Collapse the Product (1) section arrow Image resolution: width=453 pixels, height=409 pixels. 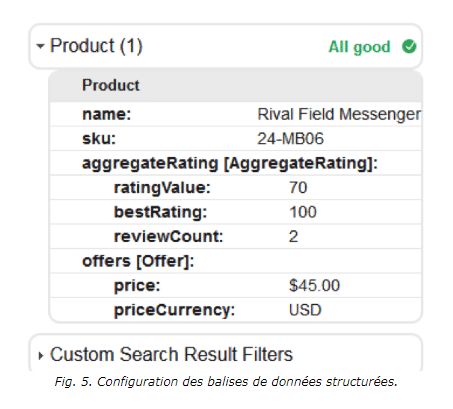(x=40, y=46)
